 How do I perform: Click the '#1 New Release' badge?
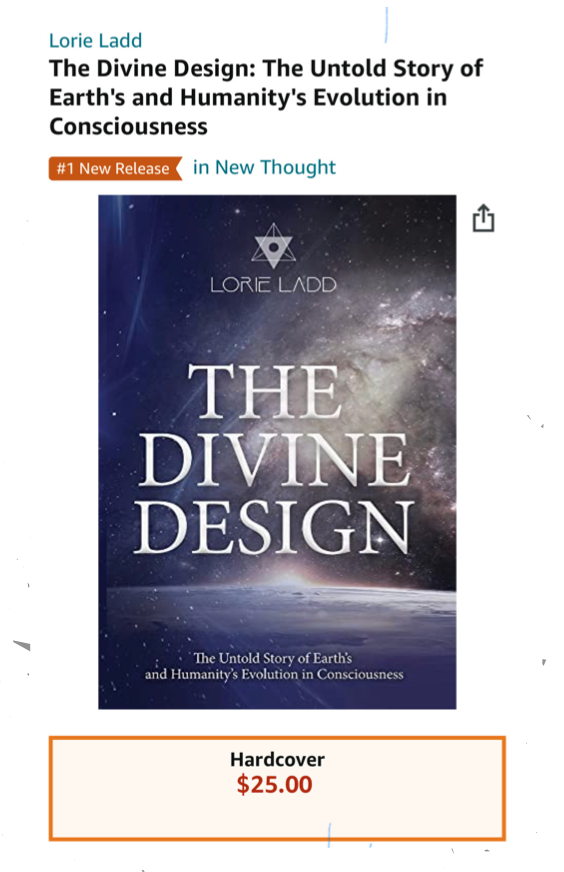(115, 169)
